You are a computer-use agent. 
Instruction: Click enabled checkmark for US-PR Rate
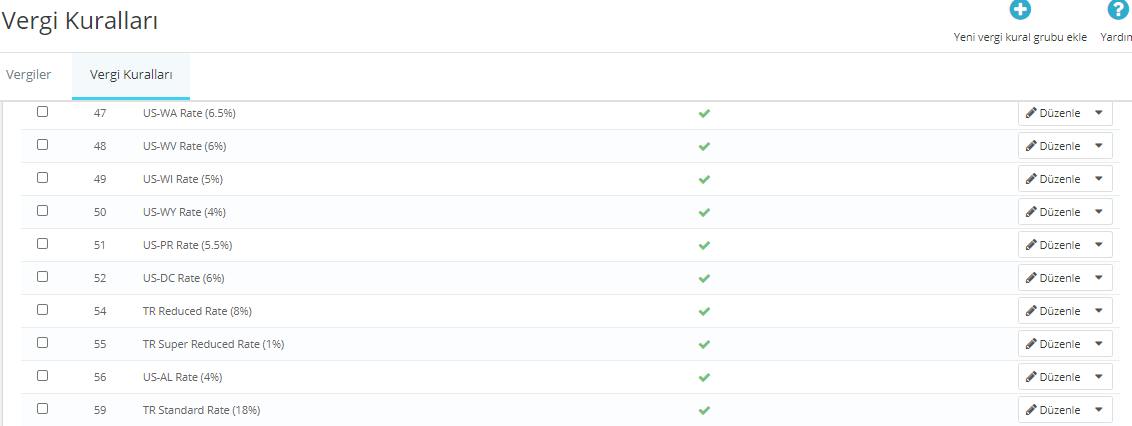point(704,245)
